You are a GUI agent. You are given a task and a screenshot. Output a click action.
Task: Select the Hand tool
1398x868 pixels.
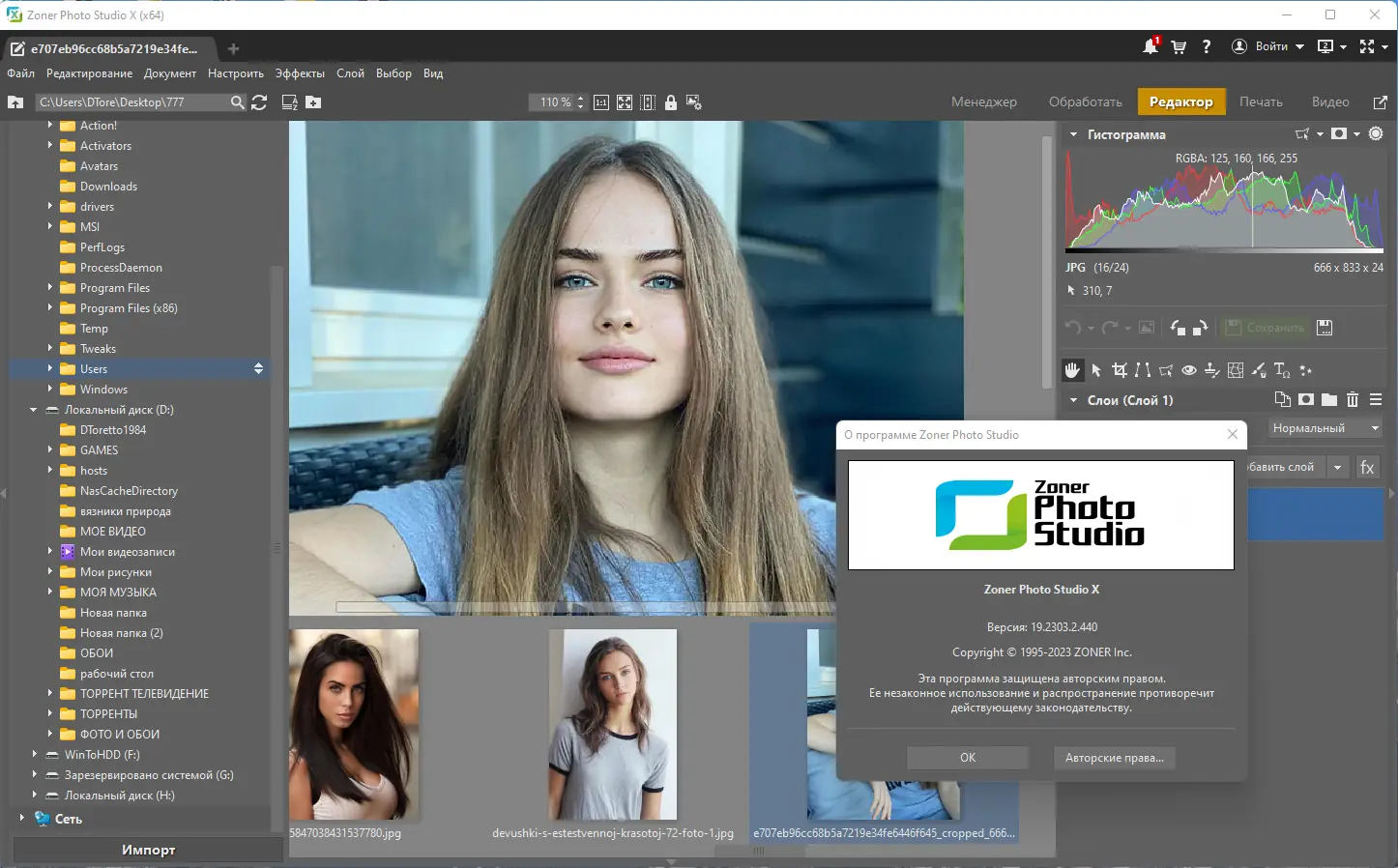coord(1071,370)
